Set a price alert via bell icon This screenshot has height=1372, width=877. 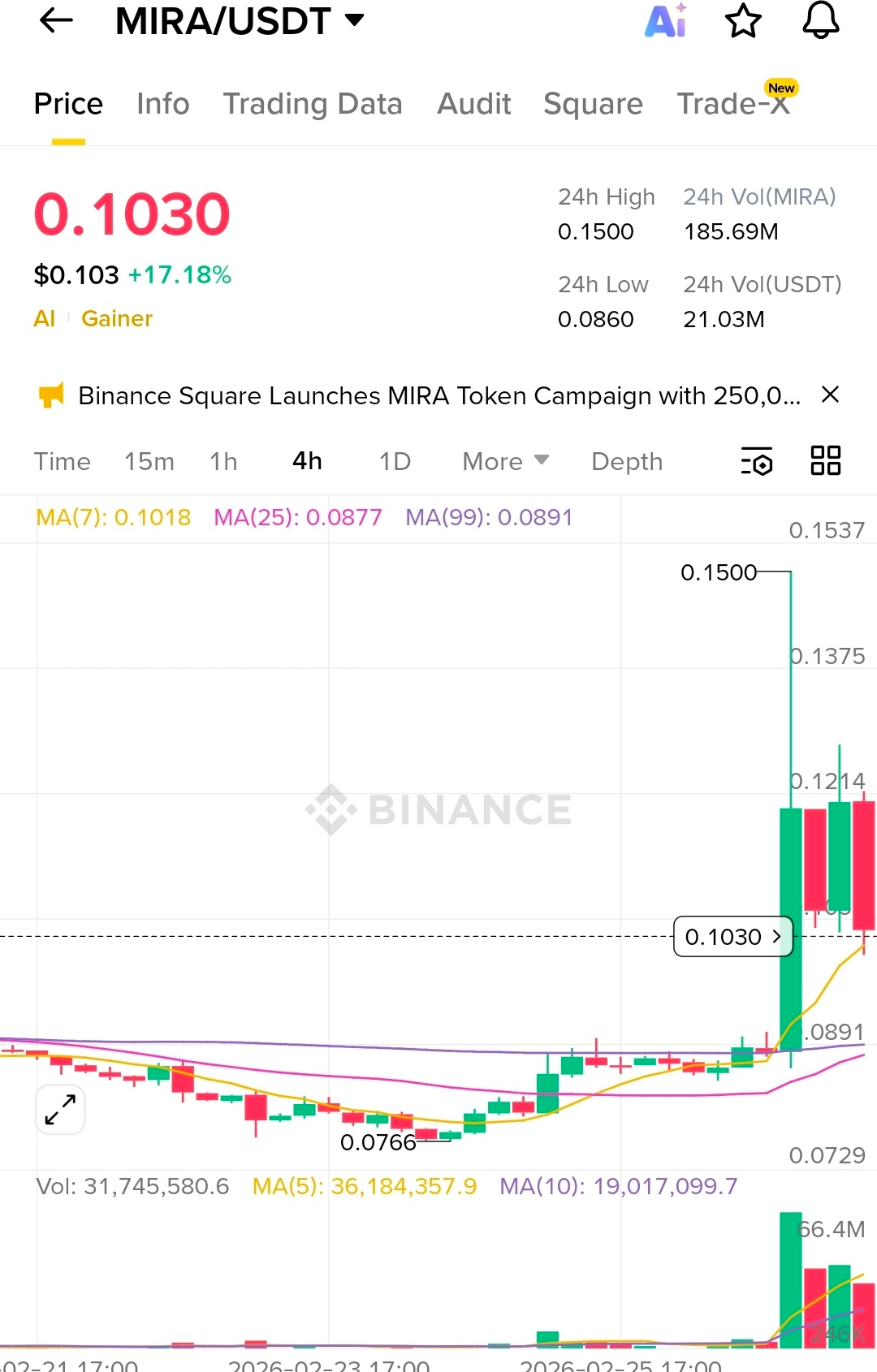pyautogui.click(x=821, y=21)
